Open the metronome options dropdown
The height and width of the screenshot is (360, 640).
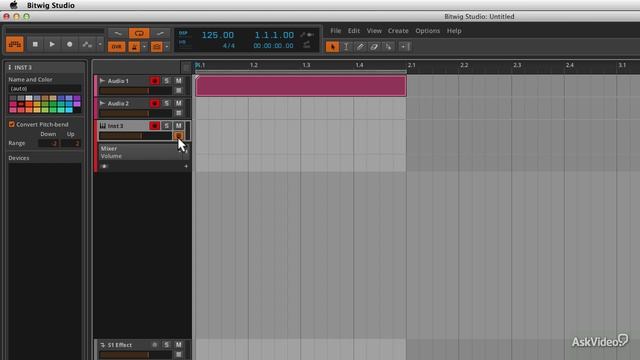pos(144,47)
